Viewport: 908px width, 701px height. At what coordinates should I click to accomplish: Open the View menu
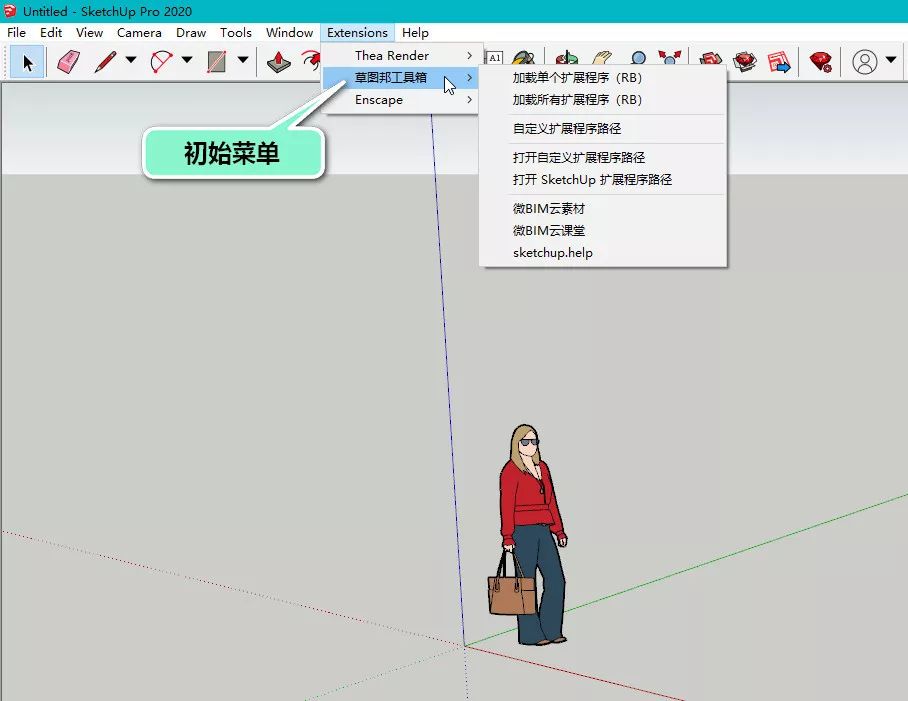pyautogui.click(x=89, y=33)
